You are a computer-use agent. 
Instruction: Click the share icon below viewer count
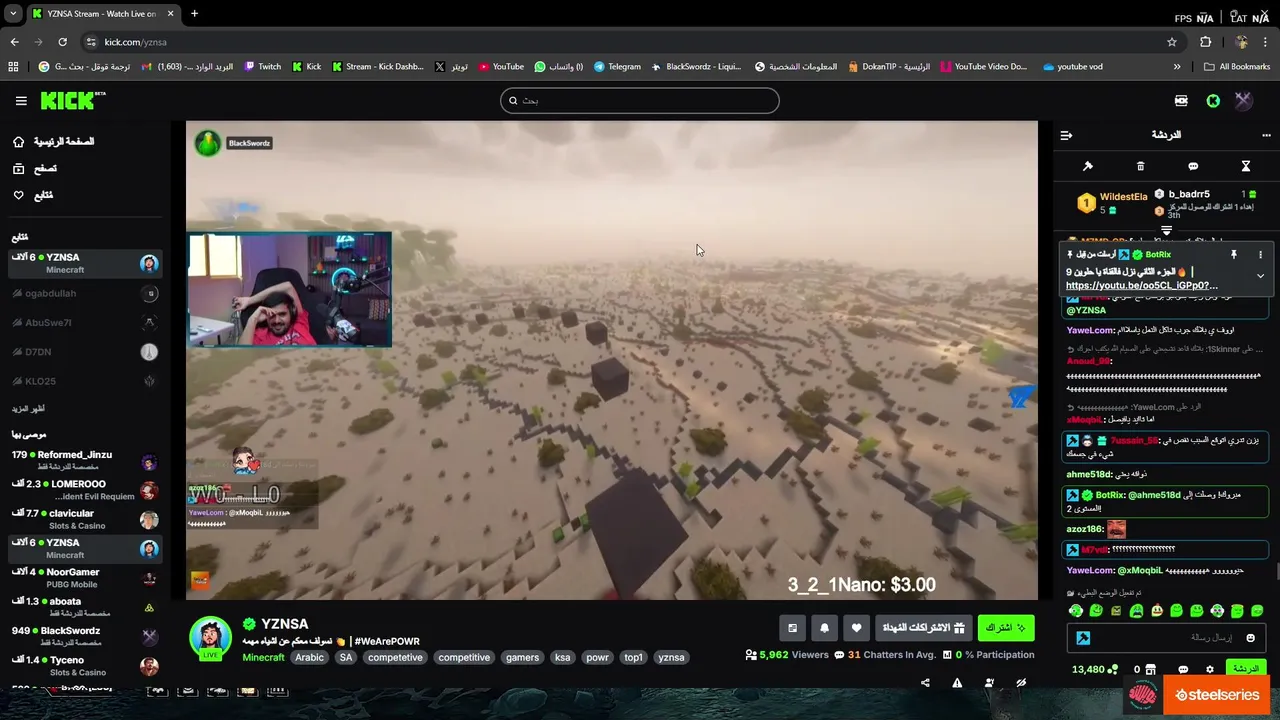925,683
